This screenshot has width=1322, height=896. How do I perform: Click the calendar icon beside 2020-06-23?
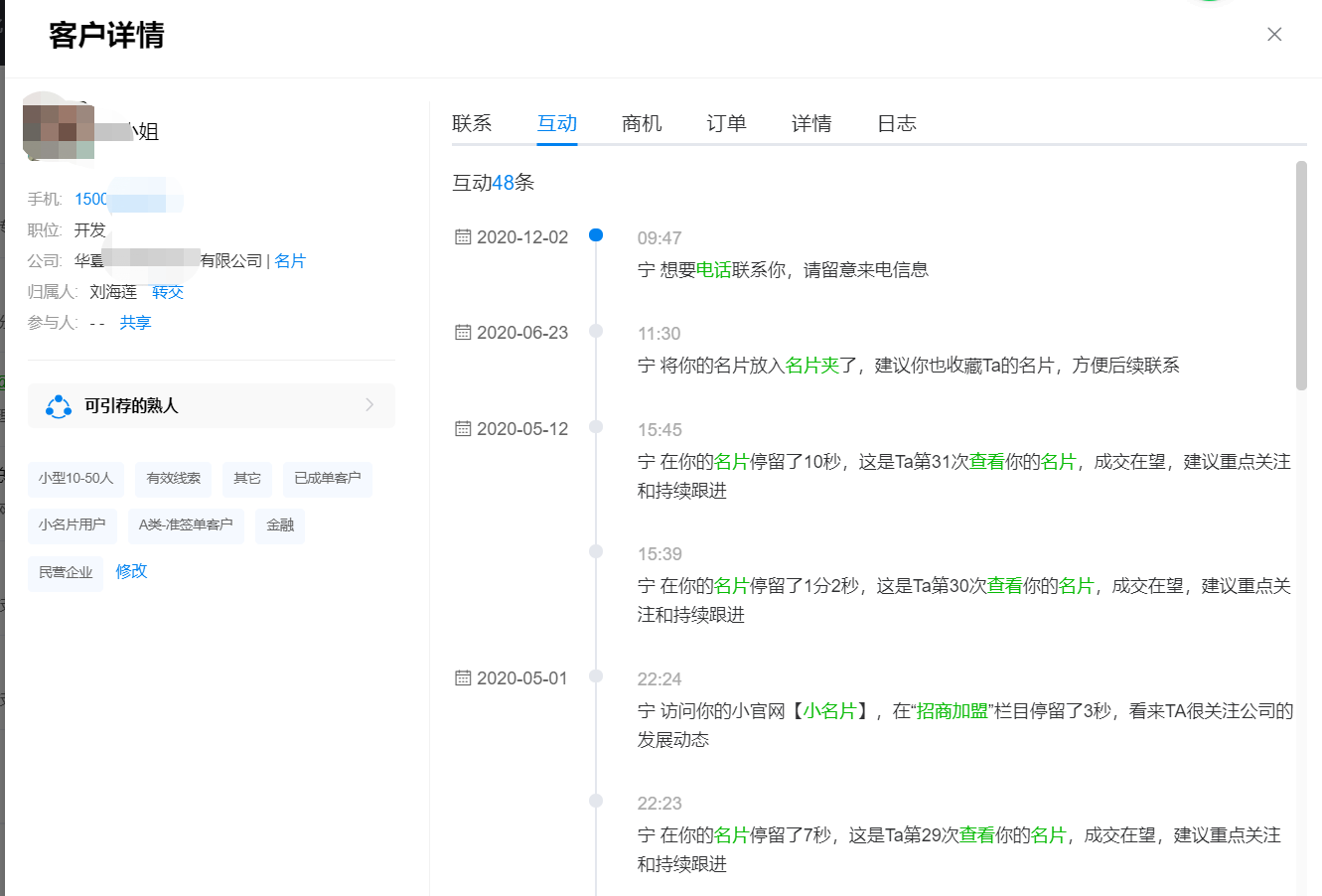pyautogui.click(x=463, y=333)
